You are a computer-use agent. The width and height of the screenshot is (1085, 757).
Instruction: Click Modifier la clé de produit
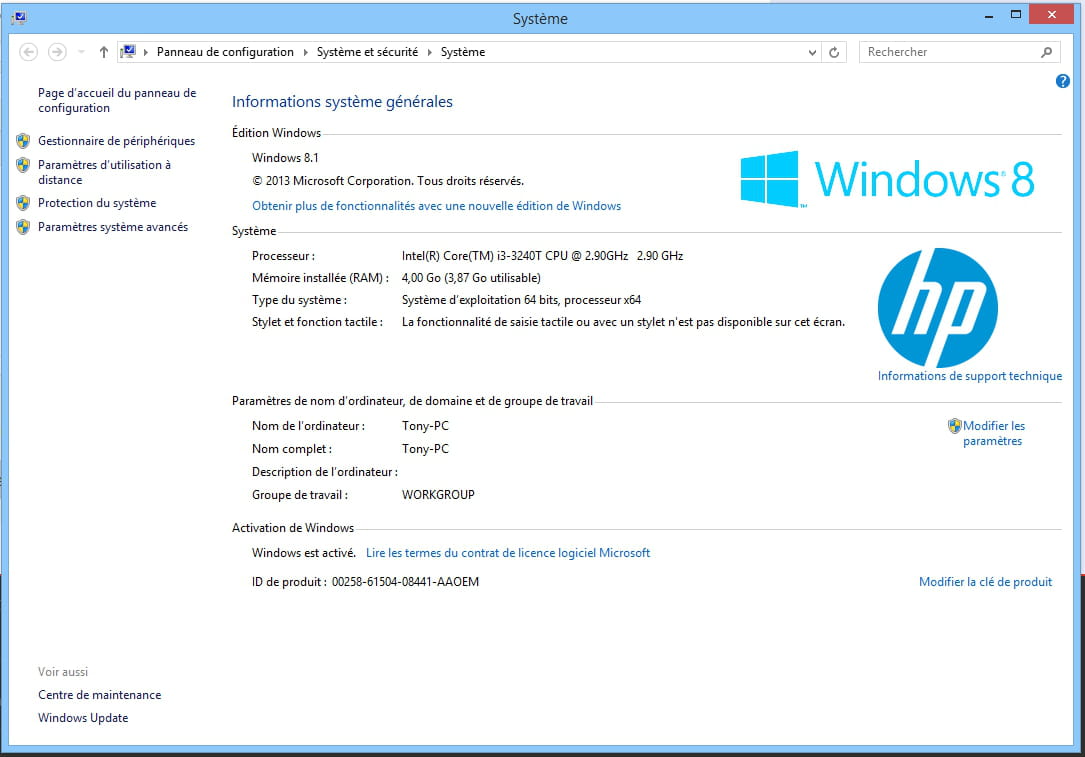click(x=985, y=582)
